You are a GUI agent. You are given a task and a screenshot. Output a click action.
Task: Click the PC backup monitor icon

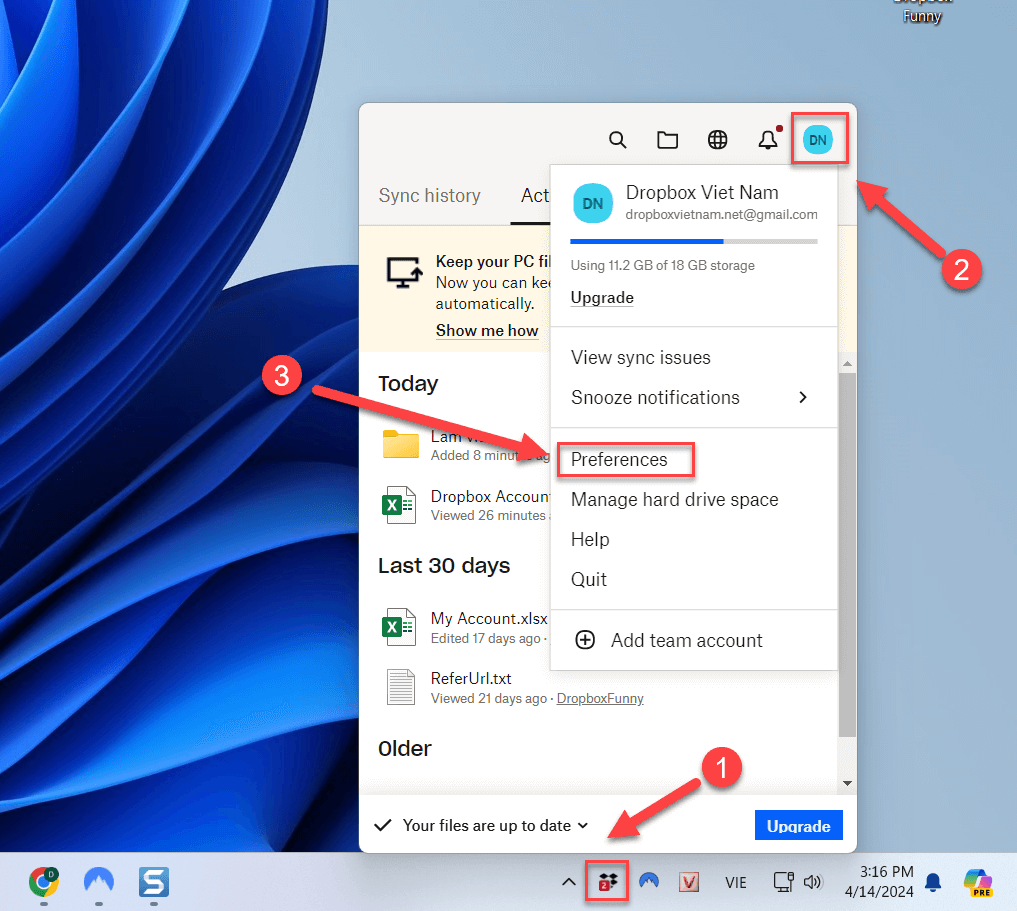(405, 272)
